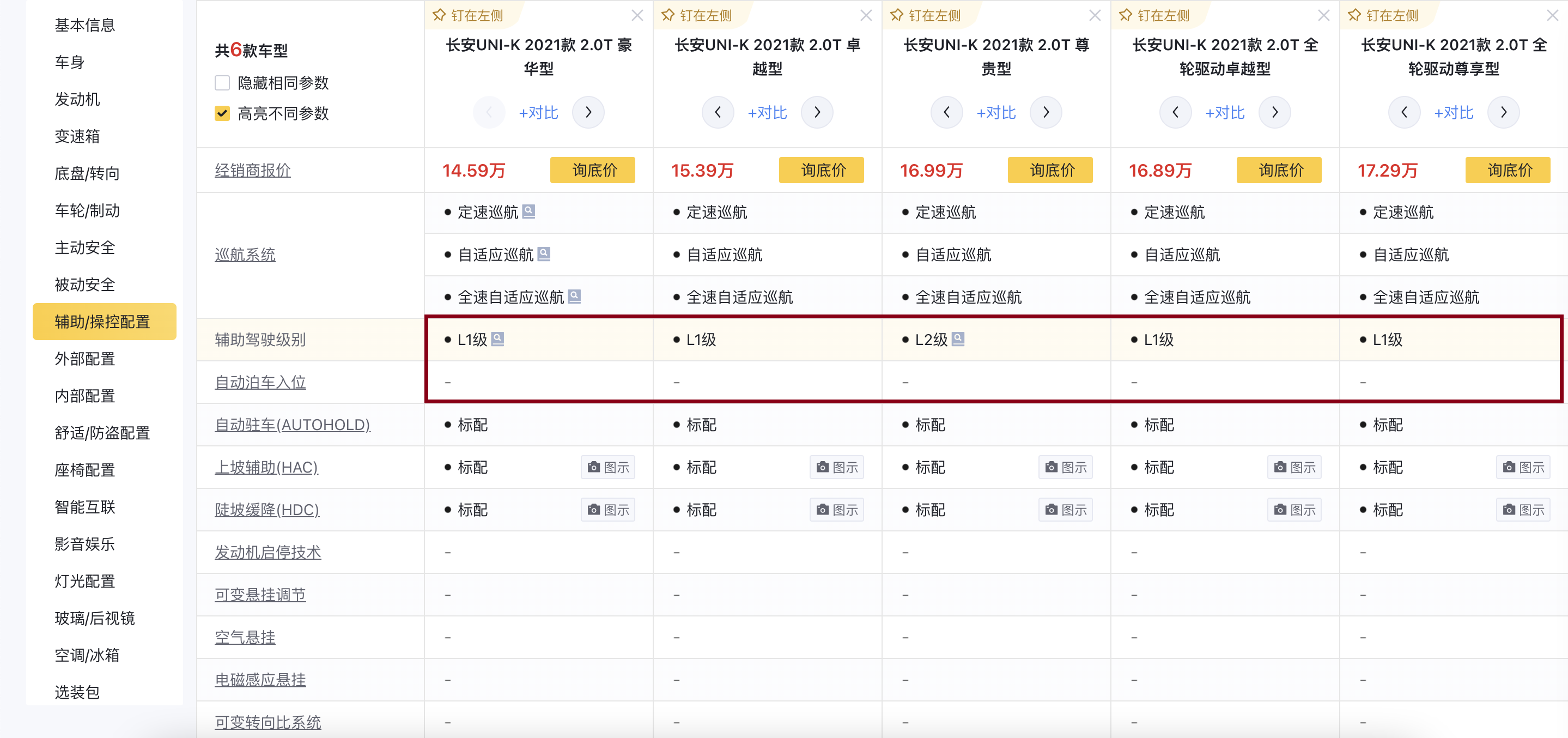Click info icon beside L2级 label
The image size is (1568, 738).
957,338
